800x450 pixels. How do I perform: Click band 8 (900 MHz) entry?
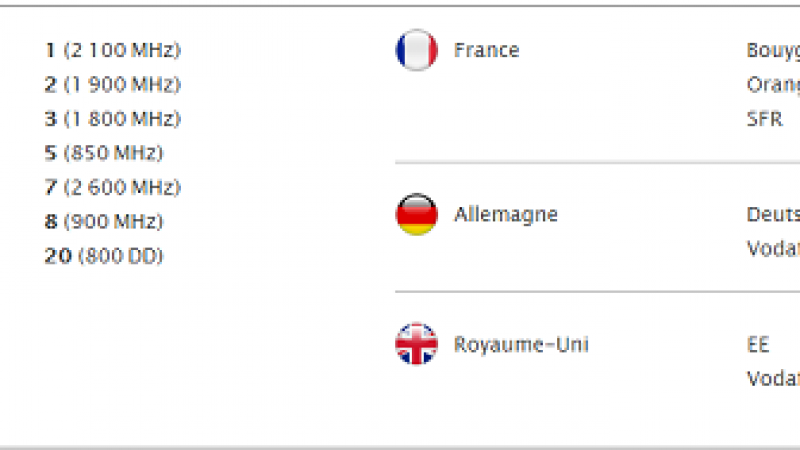(x=104, y=222)
